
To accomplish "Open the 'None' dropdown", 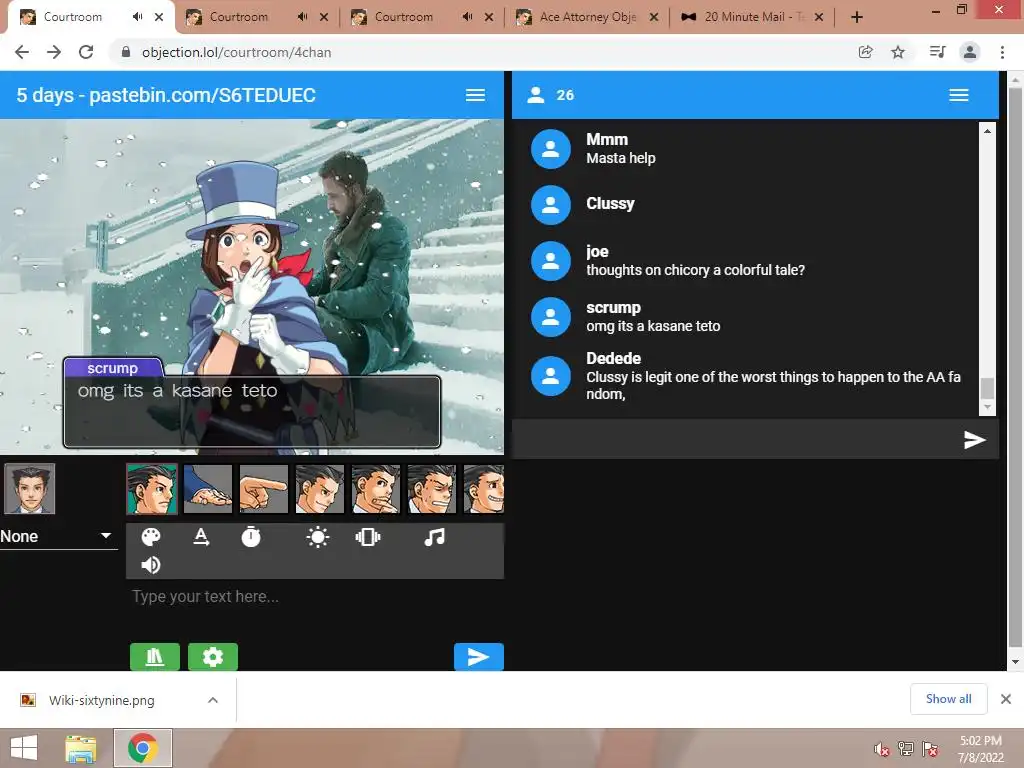I will [x=57, y=536].
